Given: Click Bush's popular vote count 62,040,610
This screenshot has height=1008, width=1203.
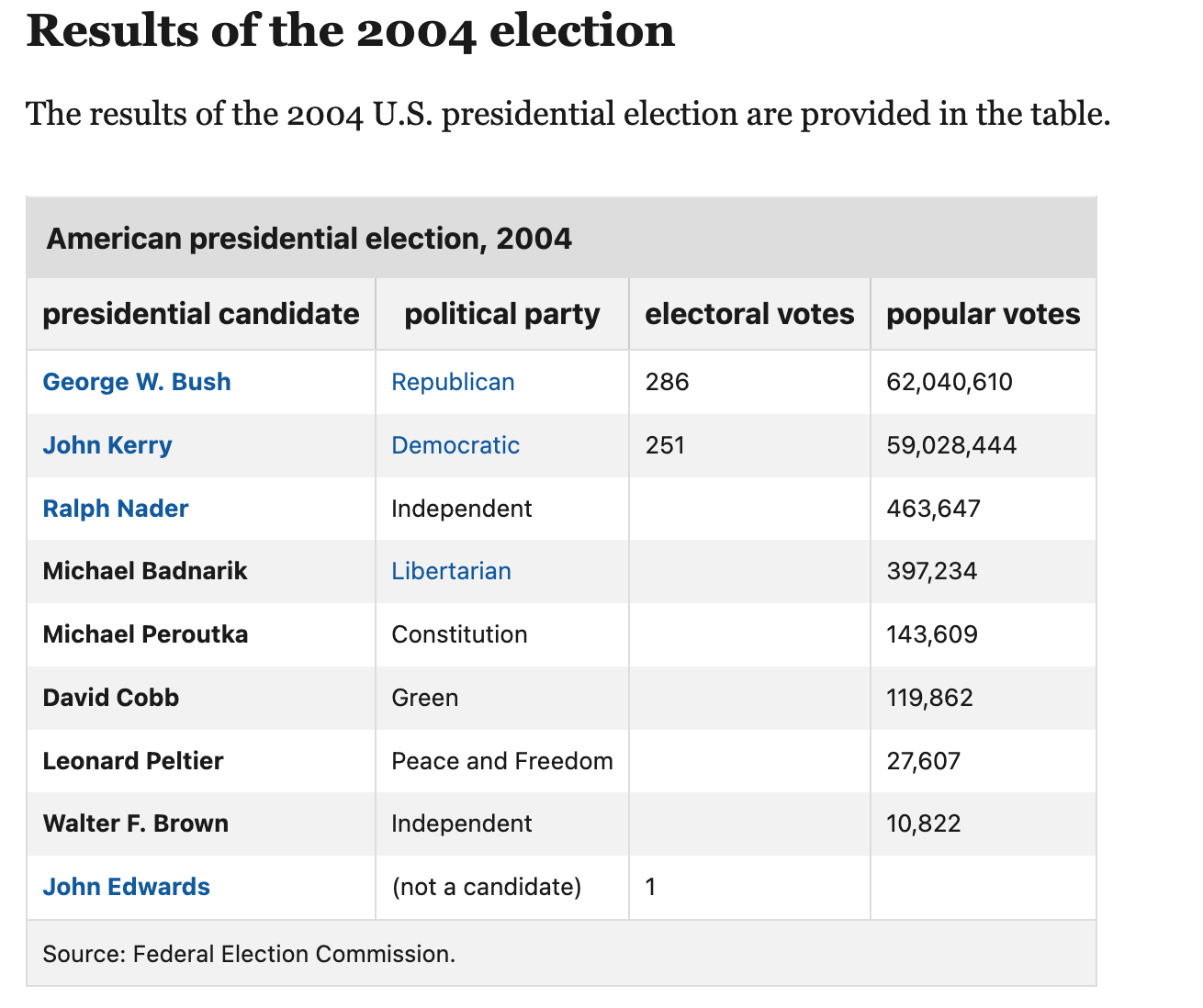Looking at the screenshot, I should (x=950, y=382).
